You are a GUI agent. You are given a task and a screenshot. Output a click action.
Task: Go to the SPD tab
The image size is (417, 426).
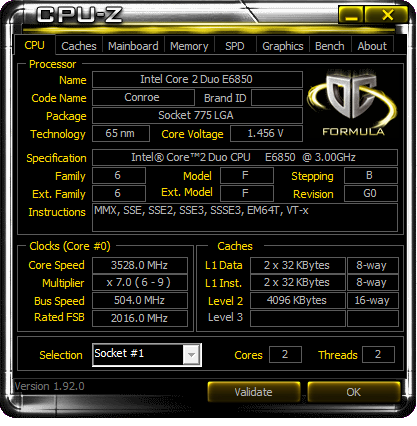(235, 46)
